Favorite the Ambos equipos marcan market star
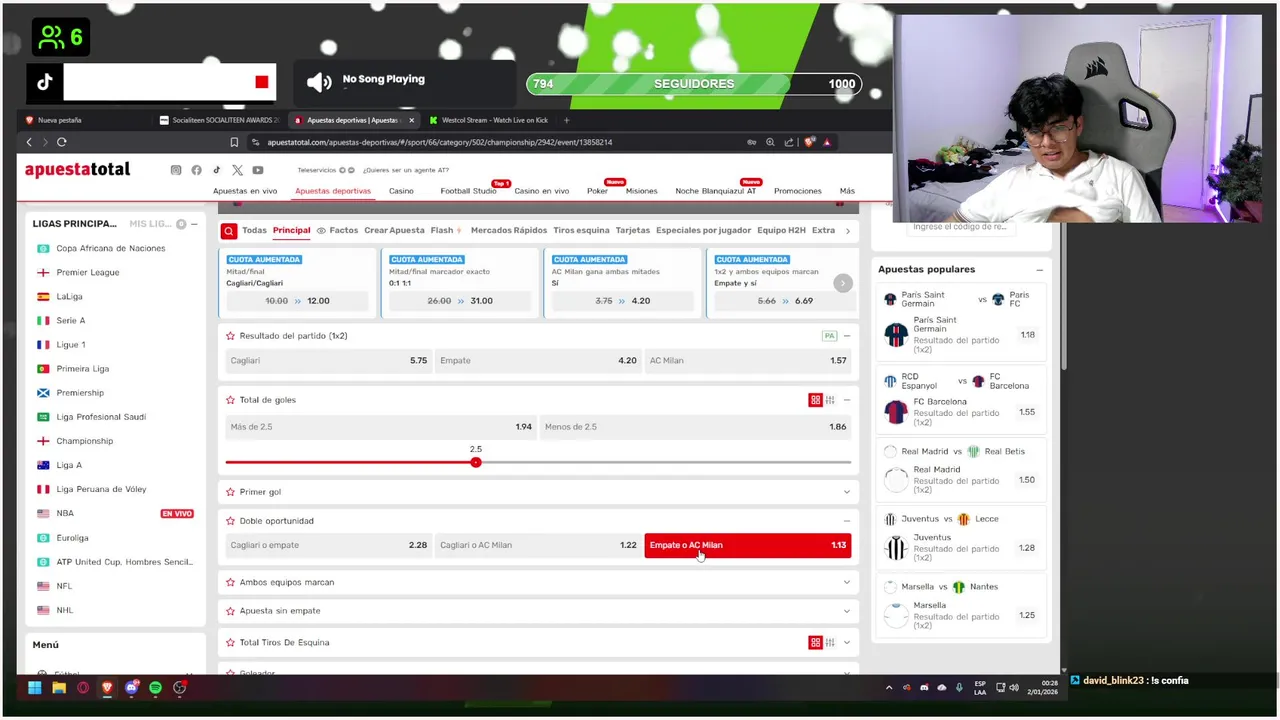This screenshot has height=720, width=1280. coord(230,582)
